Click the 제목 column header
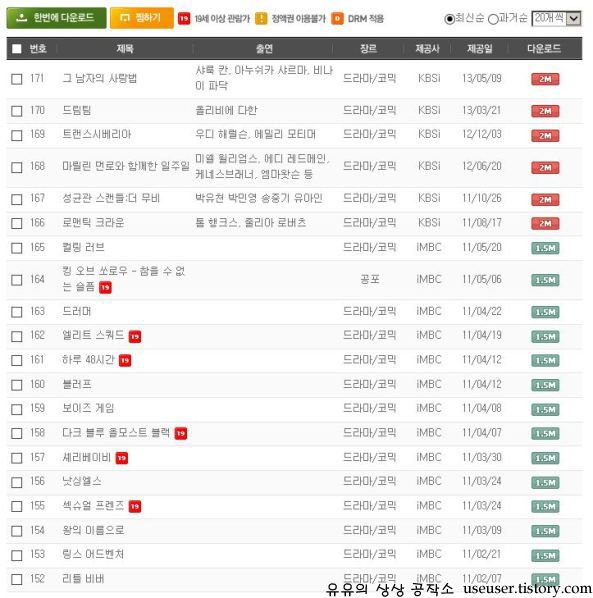This screenshot has height=598, width=593. click(125, 48)
